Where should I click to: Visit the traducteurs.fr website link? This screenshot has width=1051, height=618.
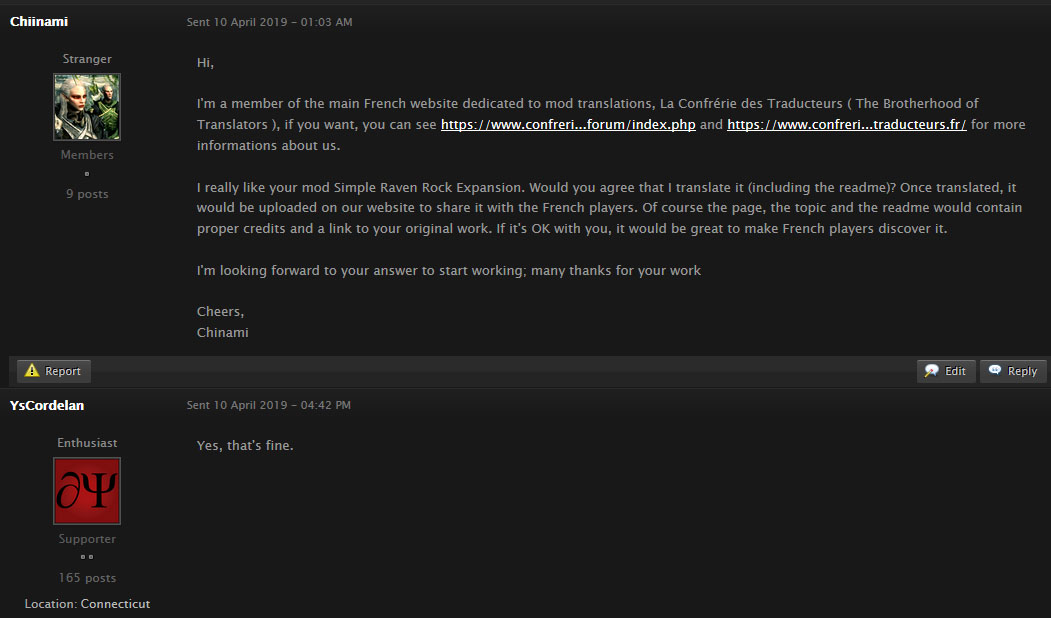(x=846, y=125)
